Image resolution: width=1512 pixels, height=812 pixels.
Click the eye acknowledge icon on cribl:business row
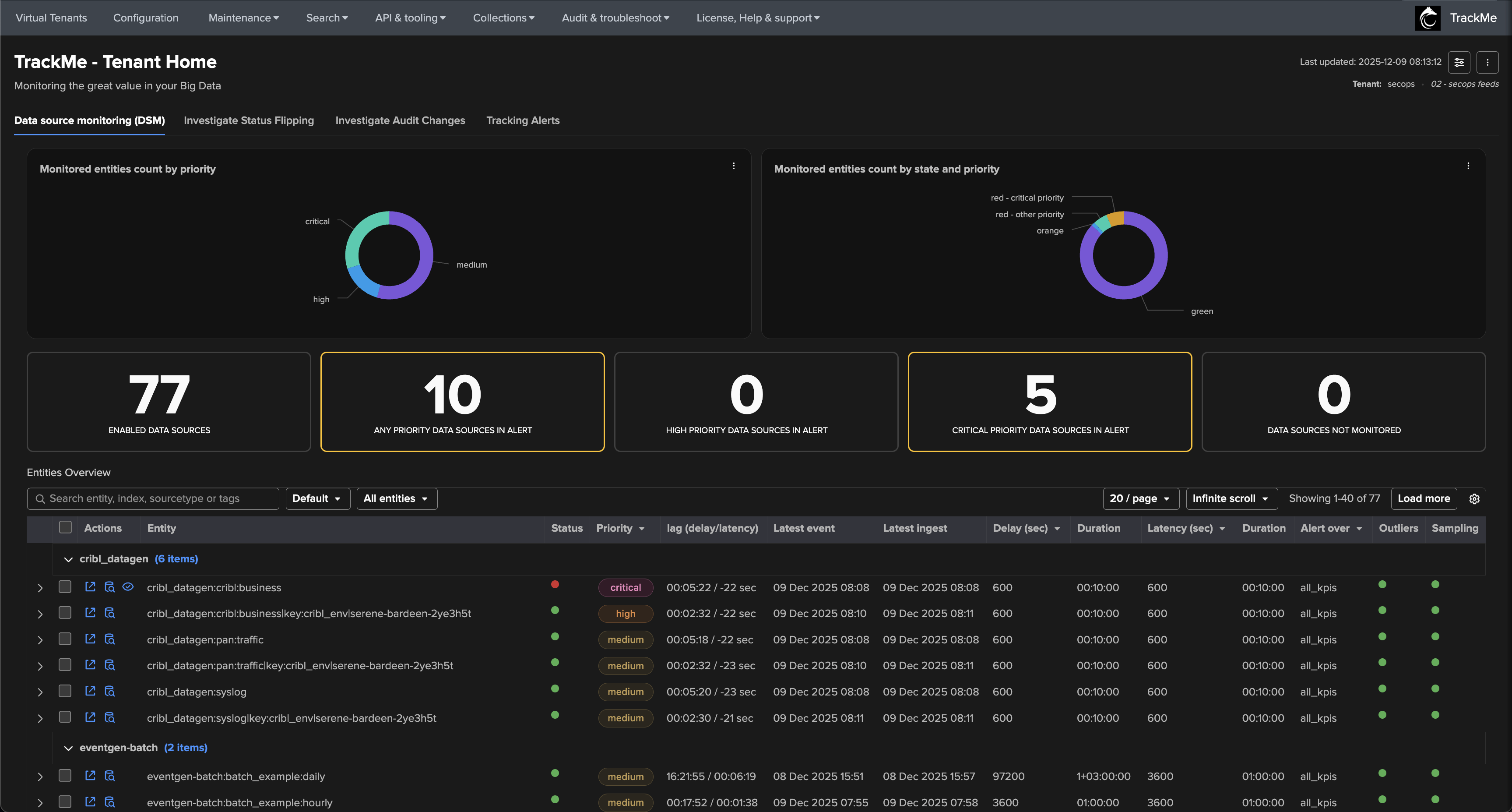(128, 586)
